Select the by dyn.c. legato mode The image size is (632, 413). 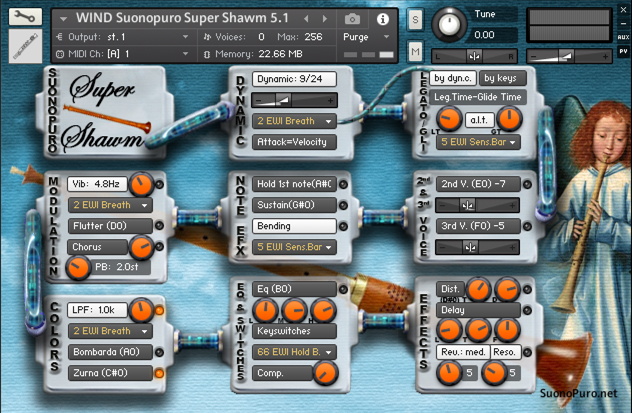[453, 78]
